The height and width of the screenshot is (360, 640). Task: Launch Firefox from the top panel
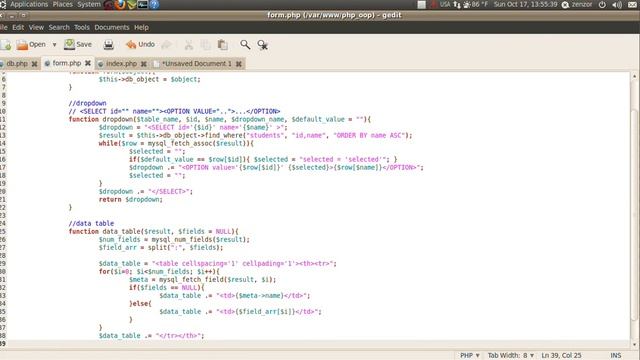pyautogui.click(x=120, y=5)
